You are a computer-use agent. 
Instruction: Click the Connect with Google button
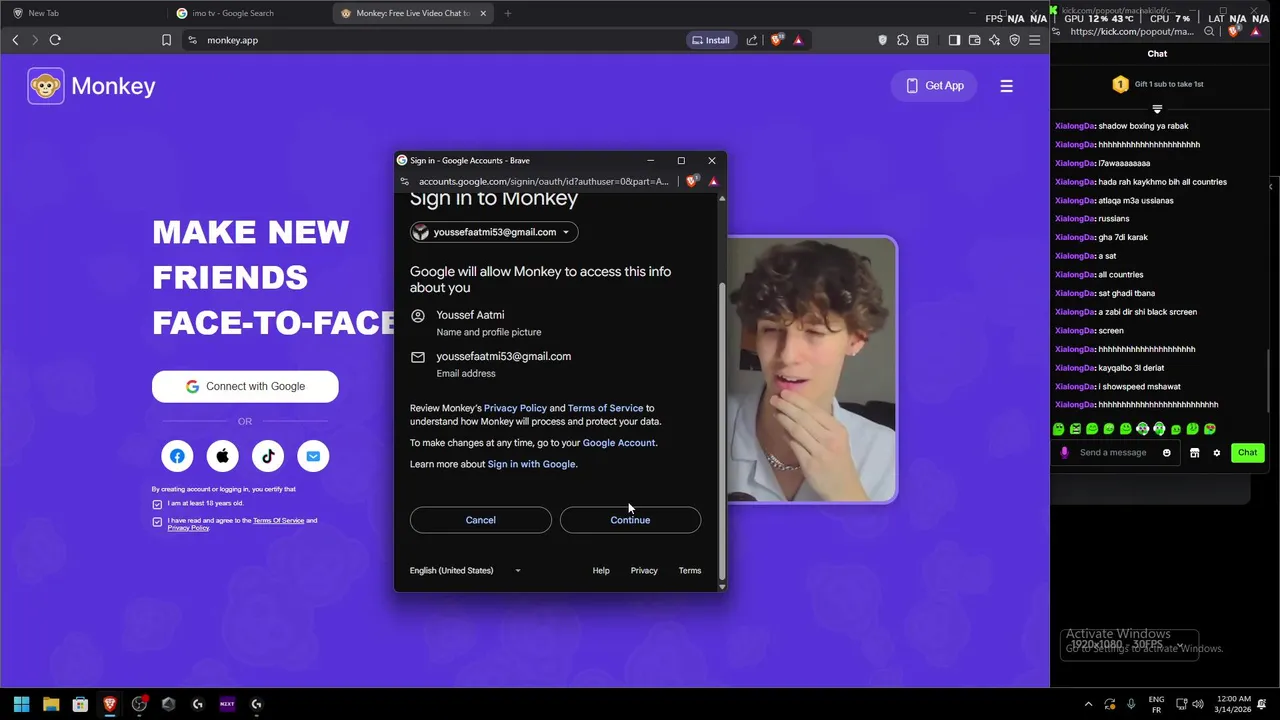(x=245, y=387)
